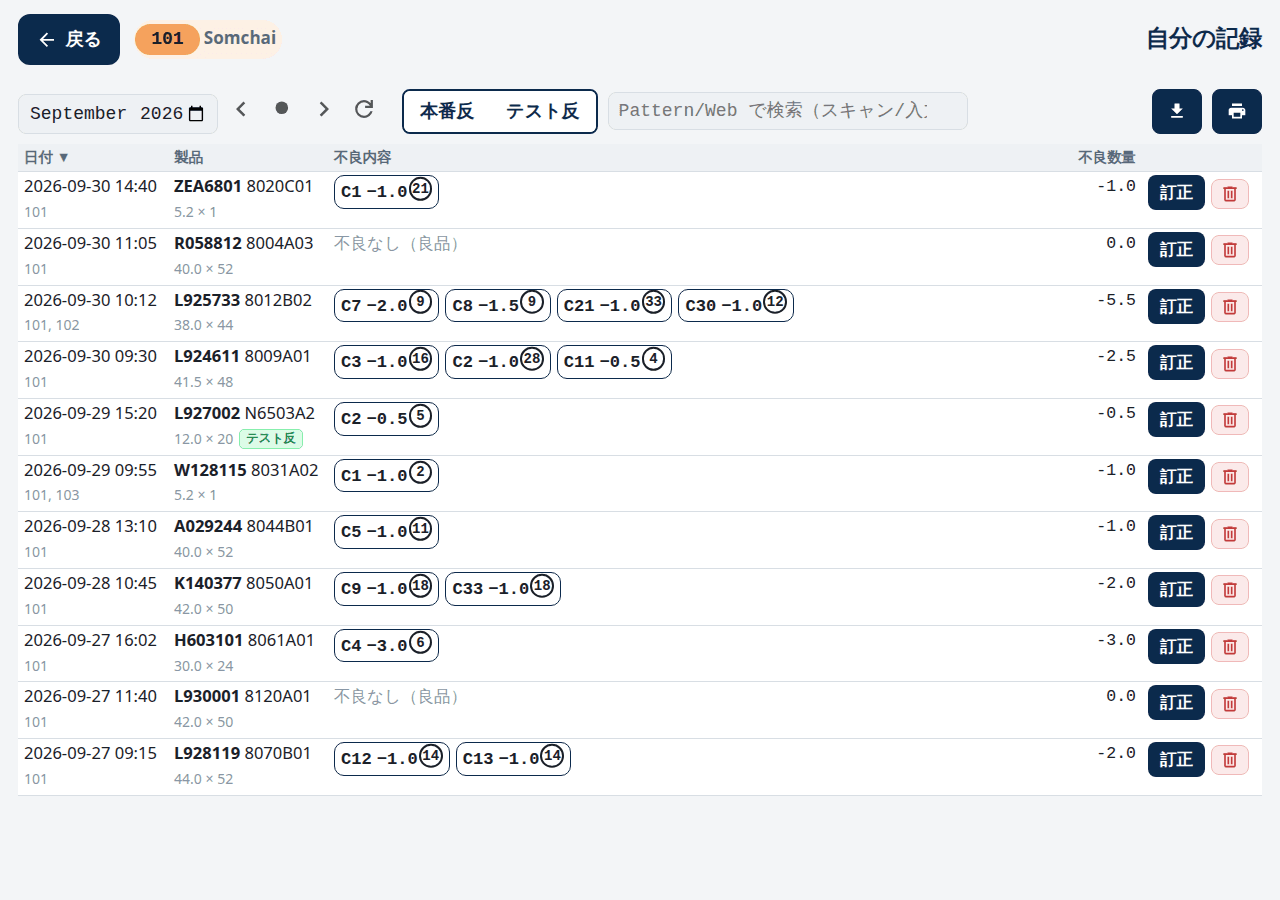Screen dimensions: 1280x900
Task: Click the C30 −1.0 defect chip
Action: coord(736,305)
